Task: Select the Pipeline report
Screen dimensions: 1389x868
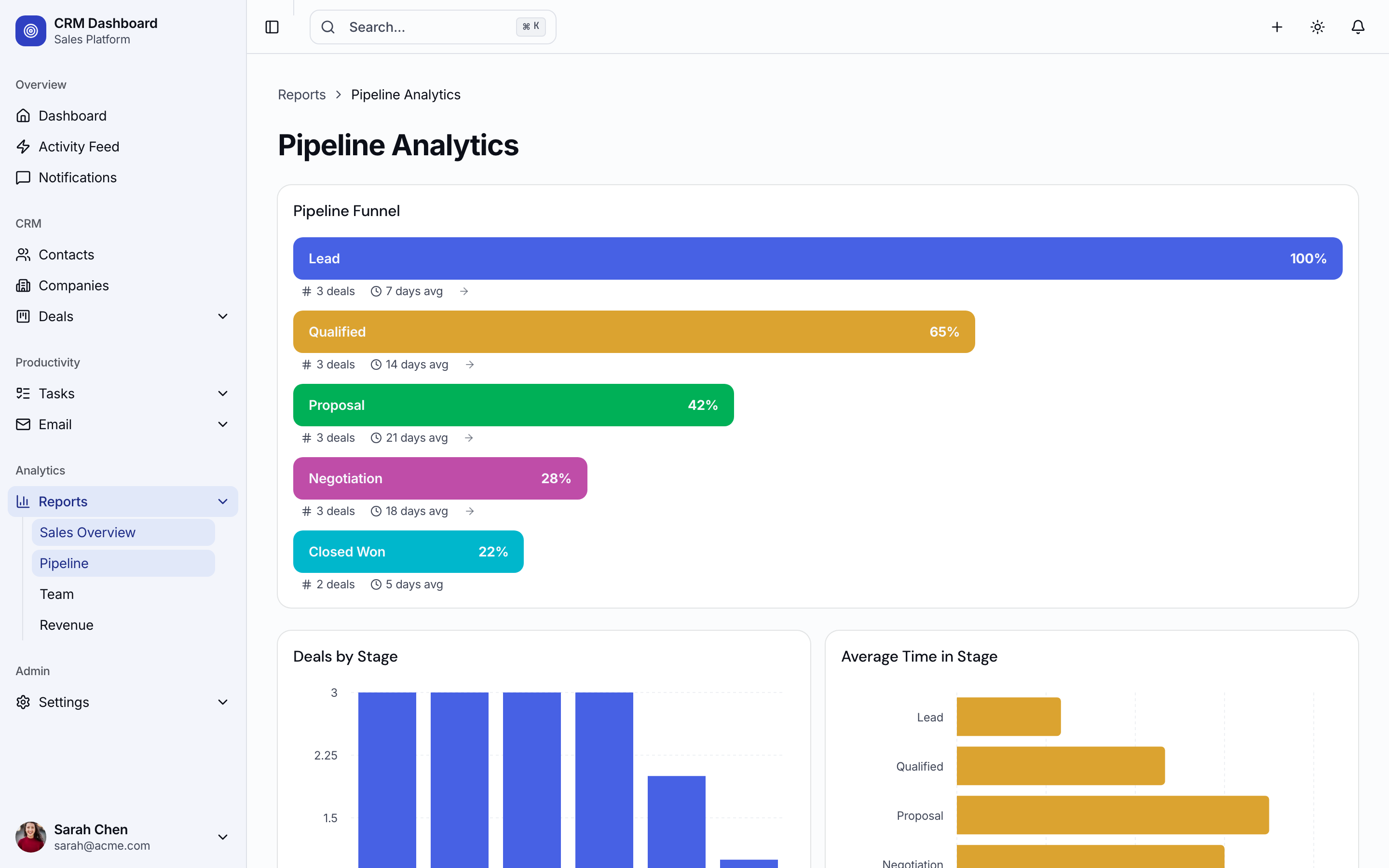Action: click(x=64, y=563)
